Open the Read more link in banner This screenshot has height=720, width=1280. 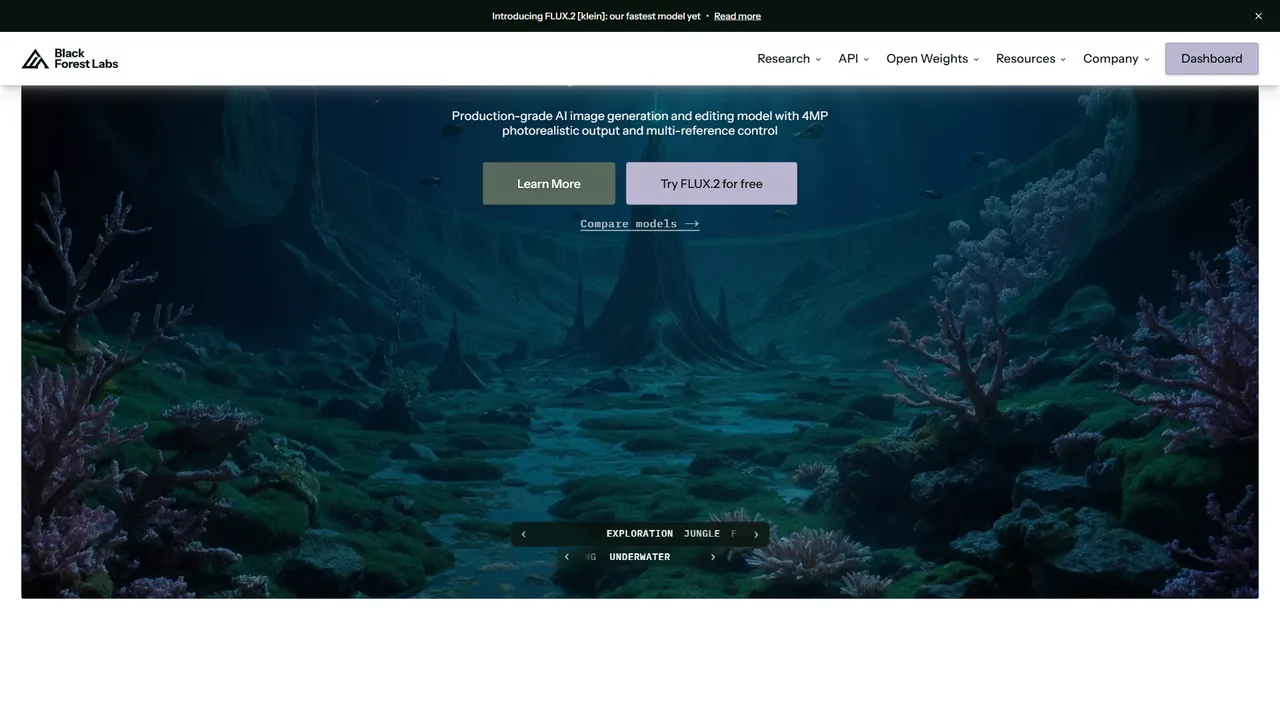pos(737,16)
